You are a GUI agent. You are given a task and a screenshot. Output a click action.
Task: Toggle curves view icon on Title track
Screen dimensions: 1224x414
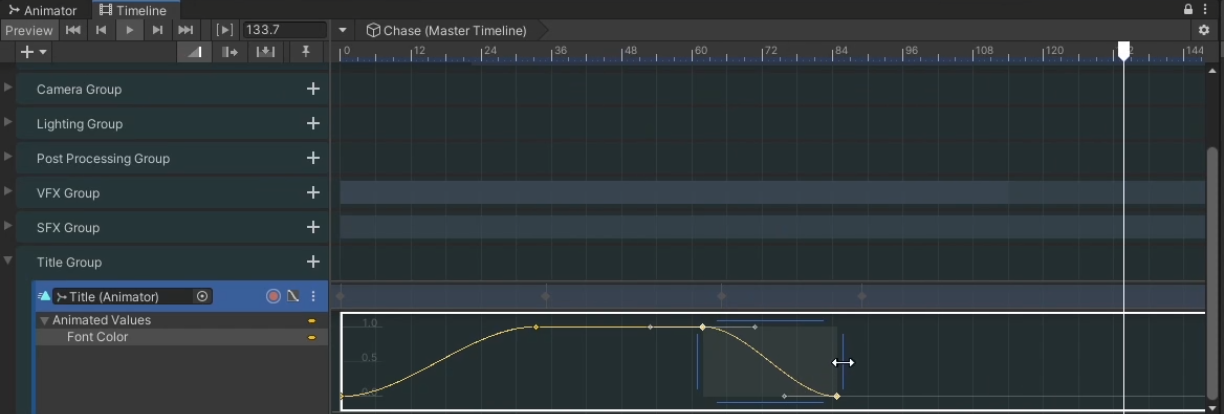pyautogui.click(x=293, y=296)
